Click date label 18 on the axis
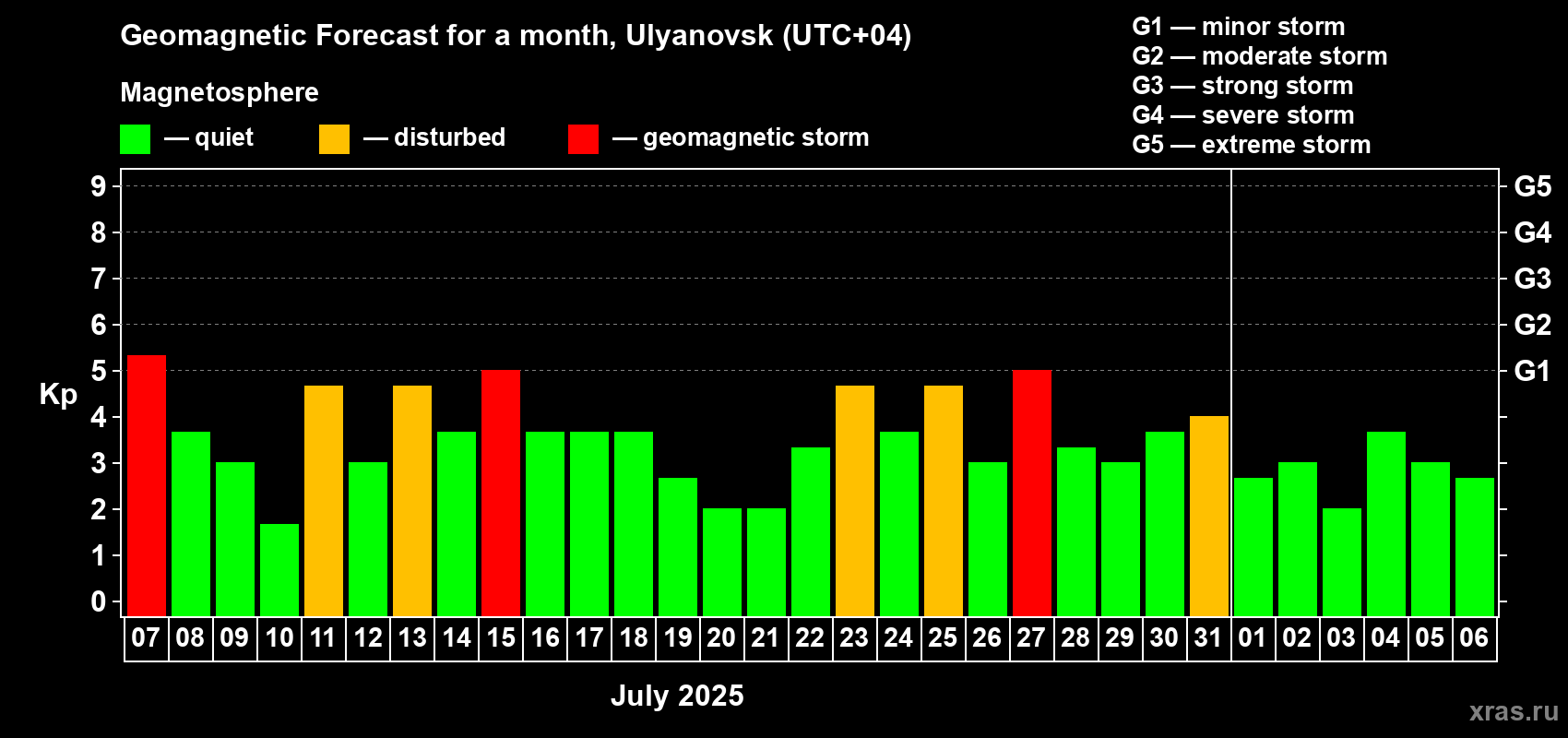The height and width of the screenshot is (738, 1568). pos(633,637)
